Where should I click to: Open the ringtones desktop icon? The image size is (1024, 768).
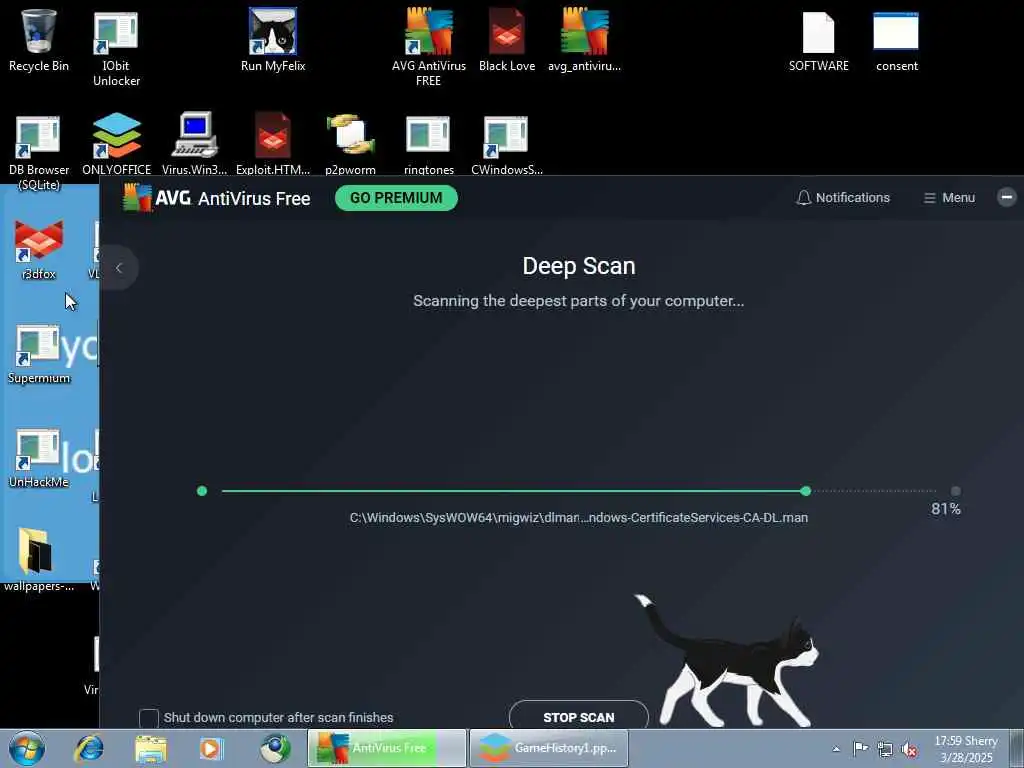[x=428, y=144]
